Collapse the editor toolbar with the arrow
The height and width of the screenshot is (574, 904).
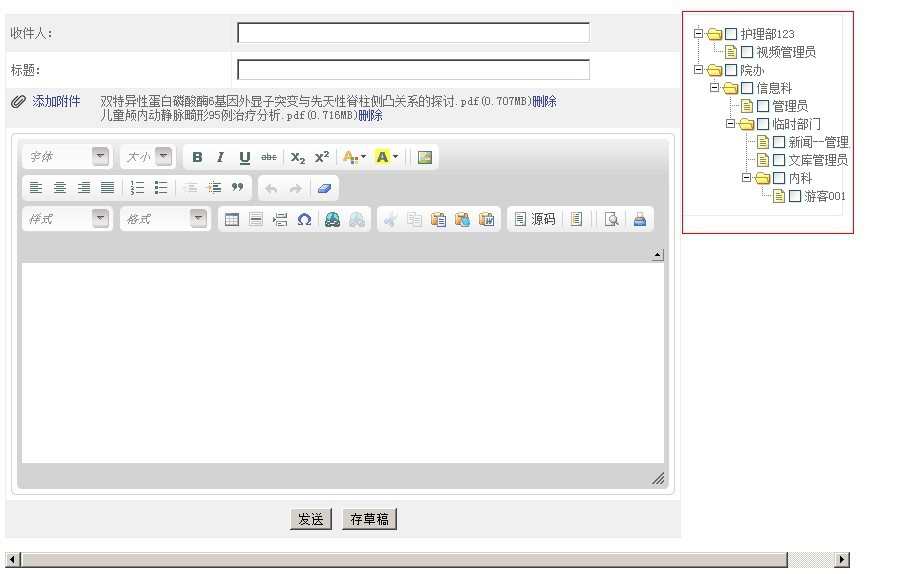click(x=657, y=255)
